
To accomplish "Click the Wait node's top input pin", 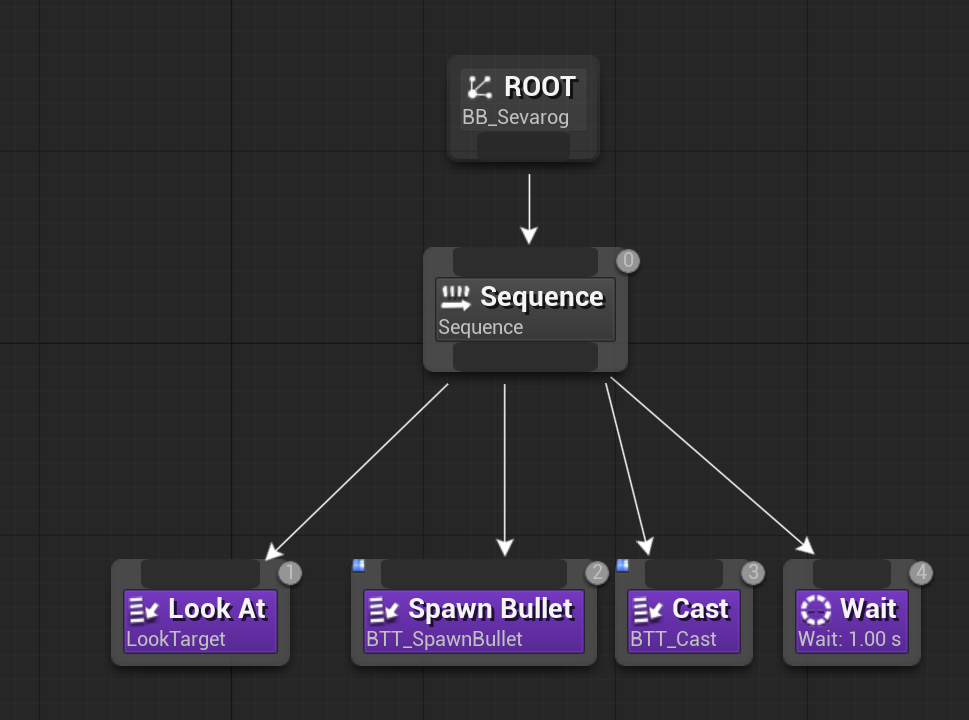I will point(852,574).
